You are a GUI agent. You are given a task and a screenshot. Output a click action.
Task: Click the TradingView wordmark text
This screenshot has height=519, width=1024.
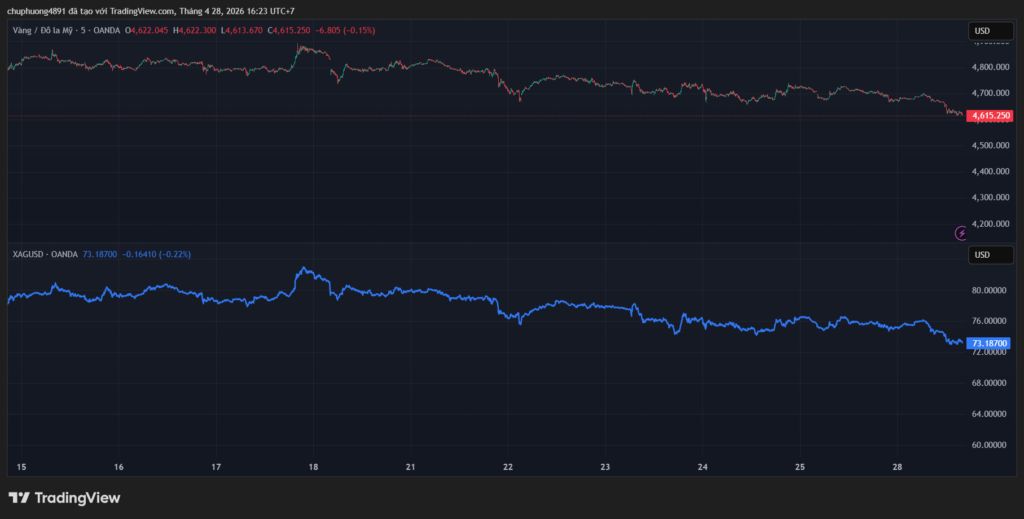pyautogui.click(x=77, y=497)
